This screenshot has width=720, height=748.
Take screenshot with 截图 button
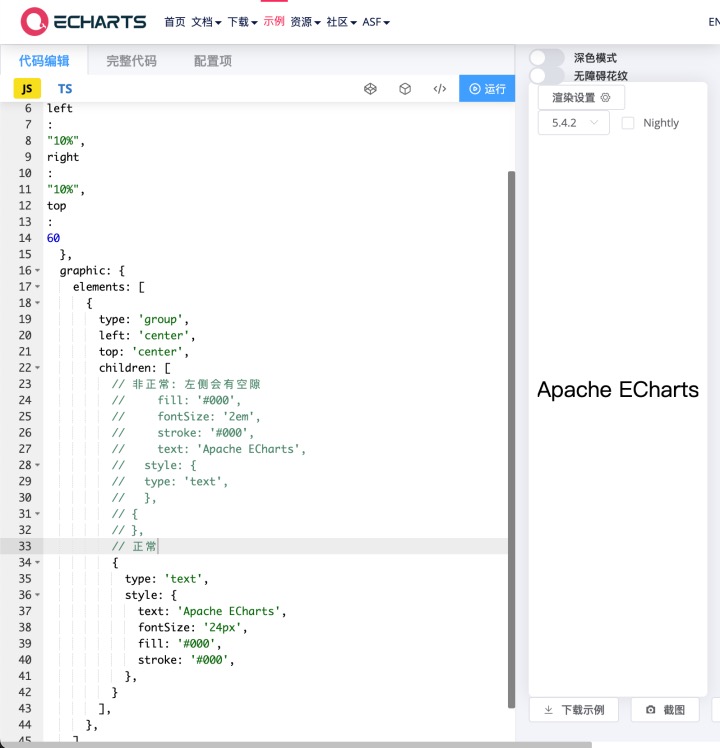click(665, 710)
